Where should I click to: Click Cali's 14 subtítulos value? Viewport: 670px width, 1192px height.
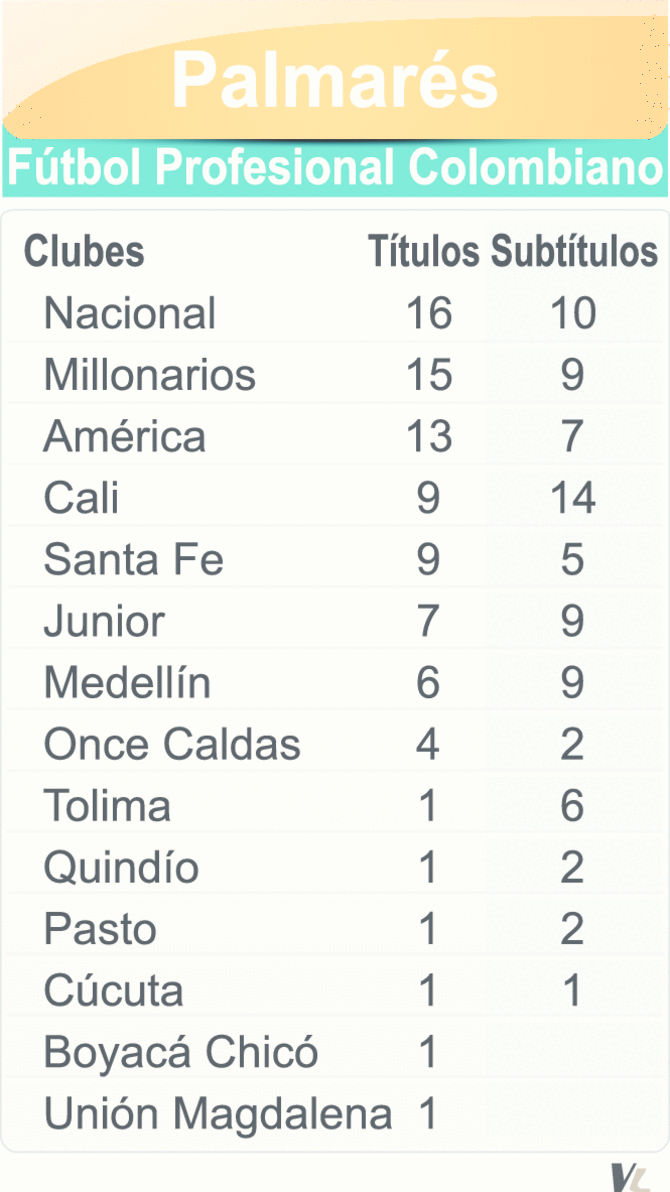[572, 498]
